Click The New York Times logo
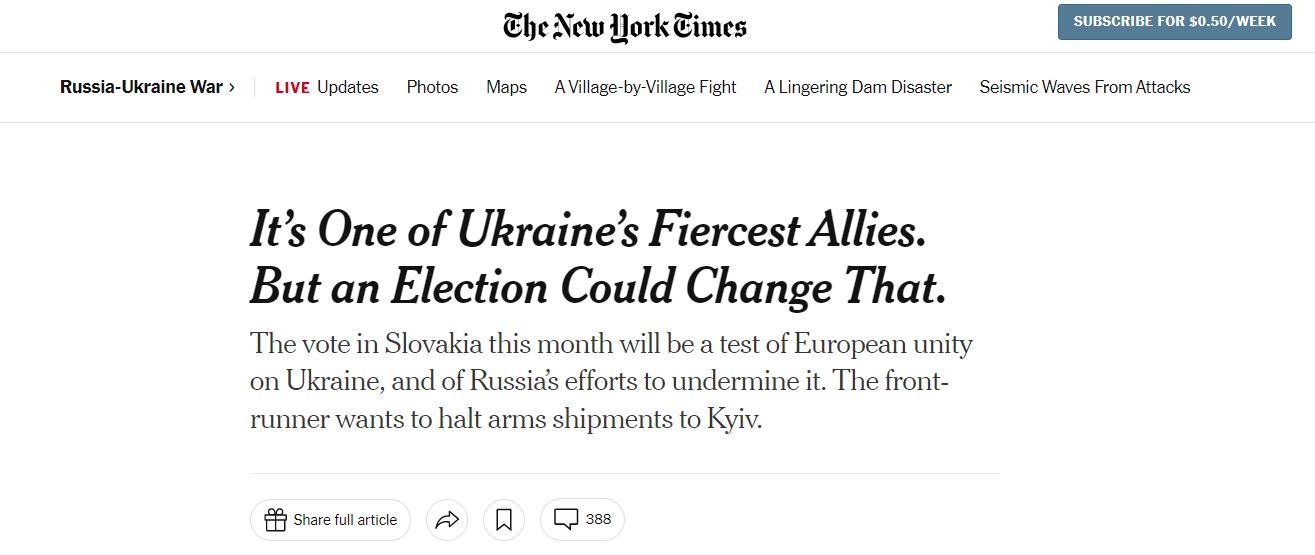The height and width of the screenshot is (555, 1315). pos(625,26)
